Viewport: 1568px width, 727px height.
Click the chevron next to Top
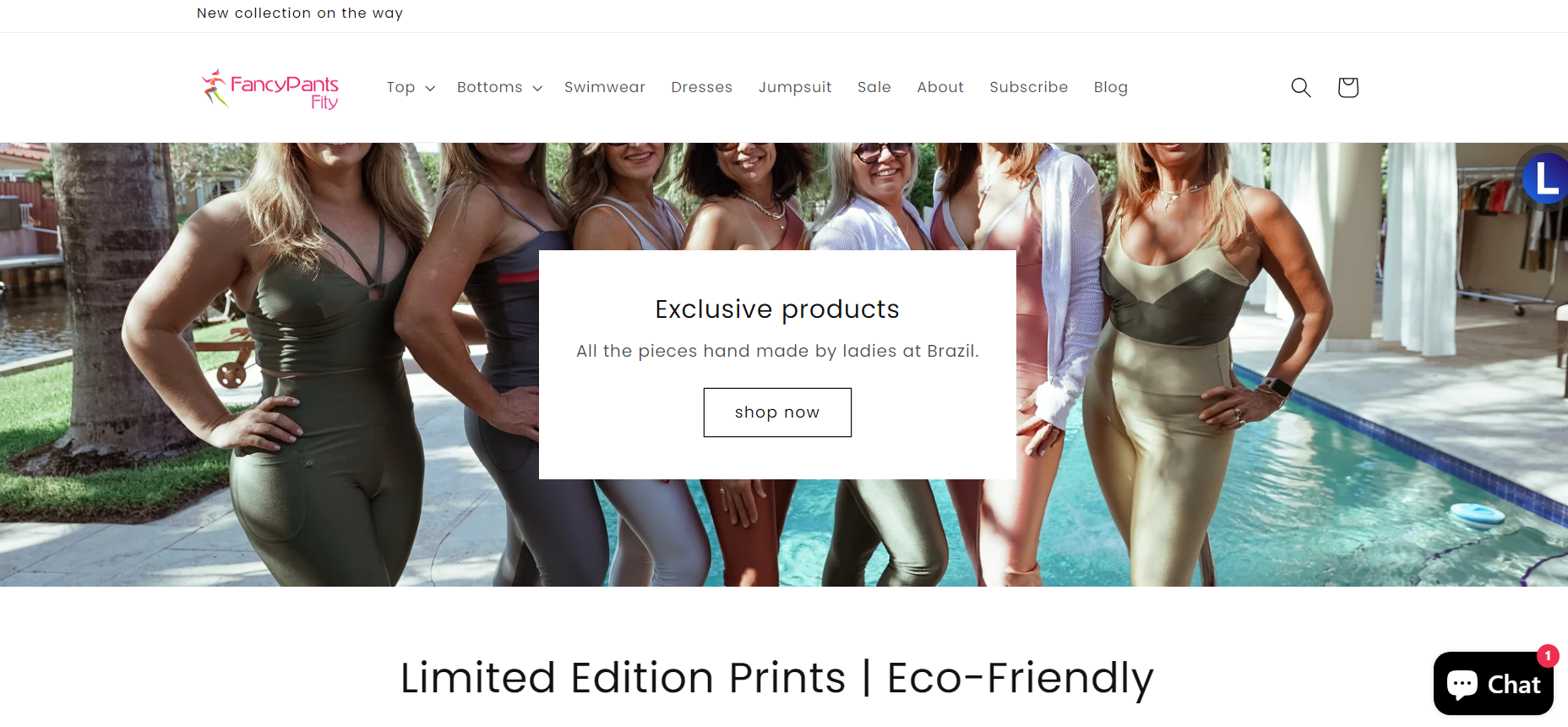(430, 88)
